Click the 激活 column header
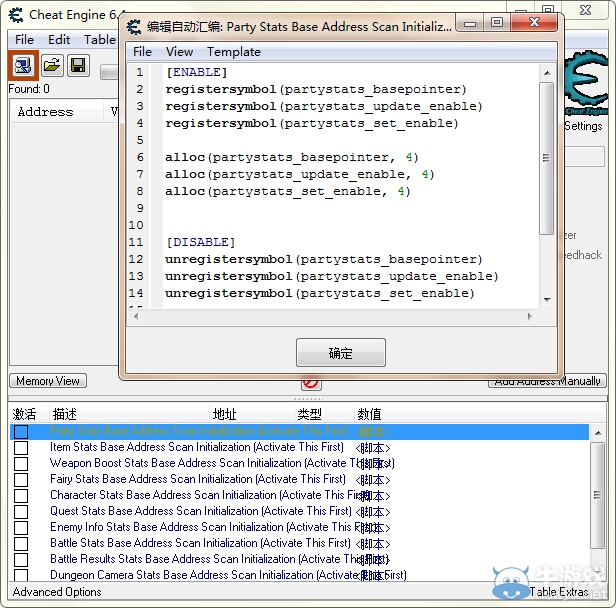The image size is (616, 608). pos(24,414)
